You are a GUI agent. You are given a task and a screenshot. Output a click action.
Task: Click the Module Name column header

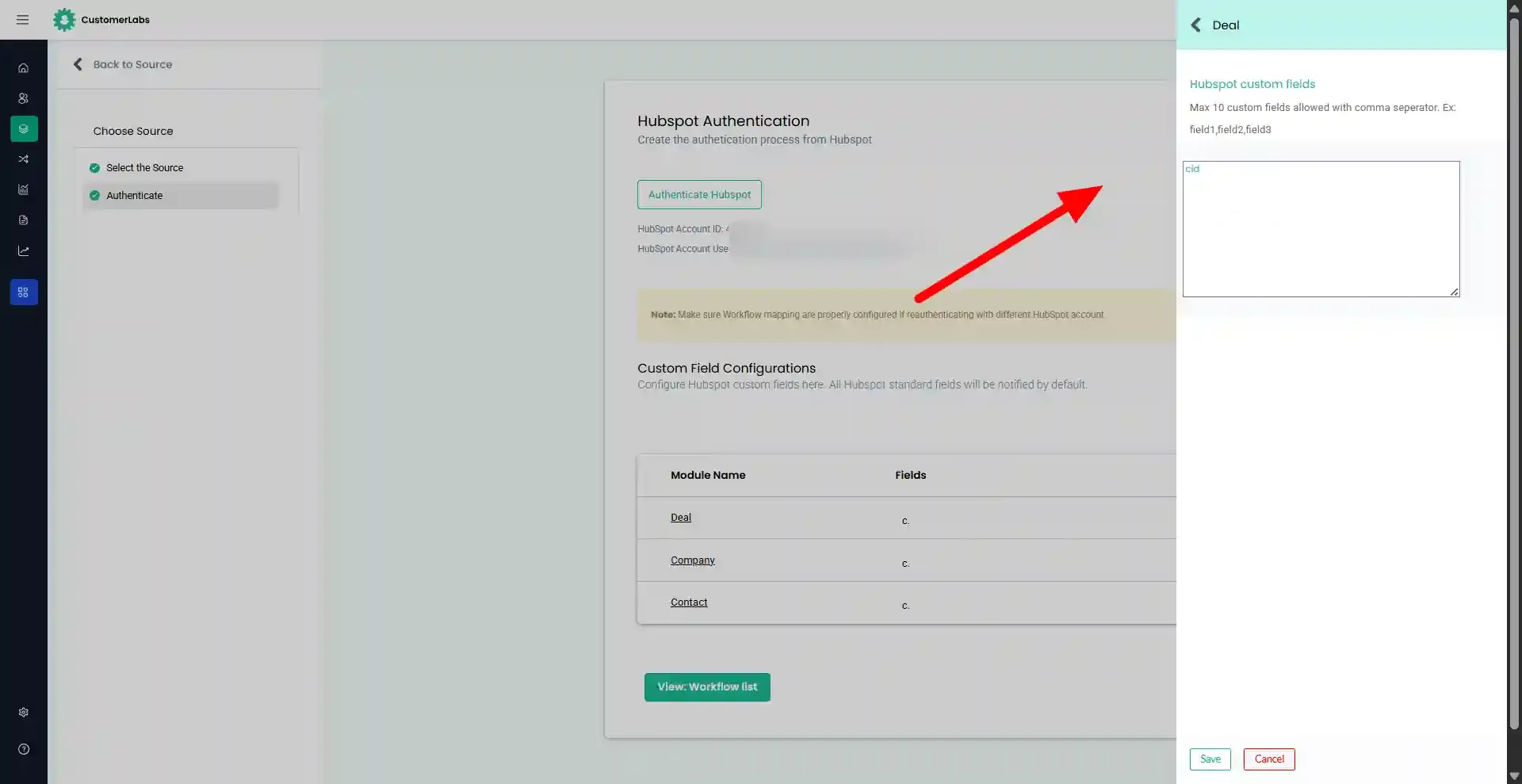[708, 476]
